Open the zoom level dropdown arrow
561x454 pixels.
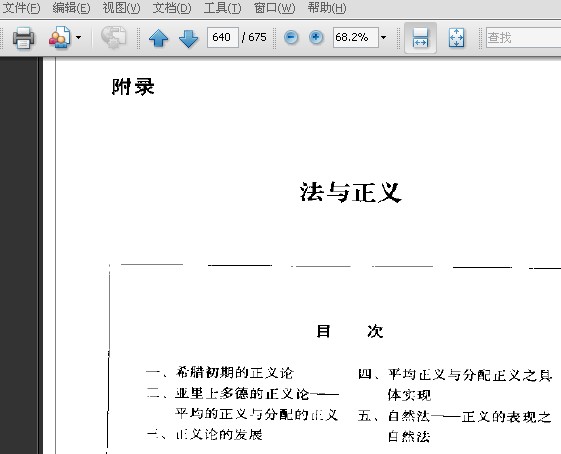pos(384,37)
